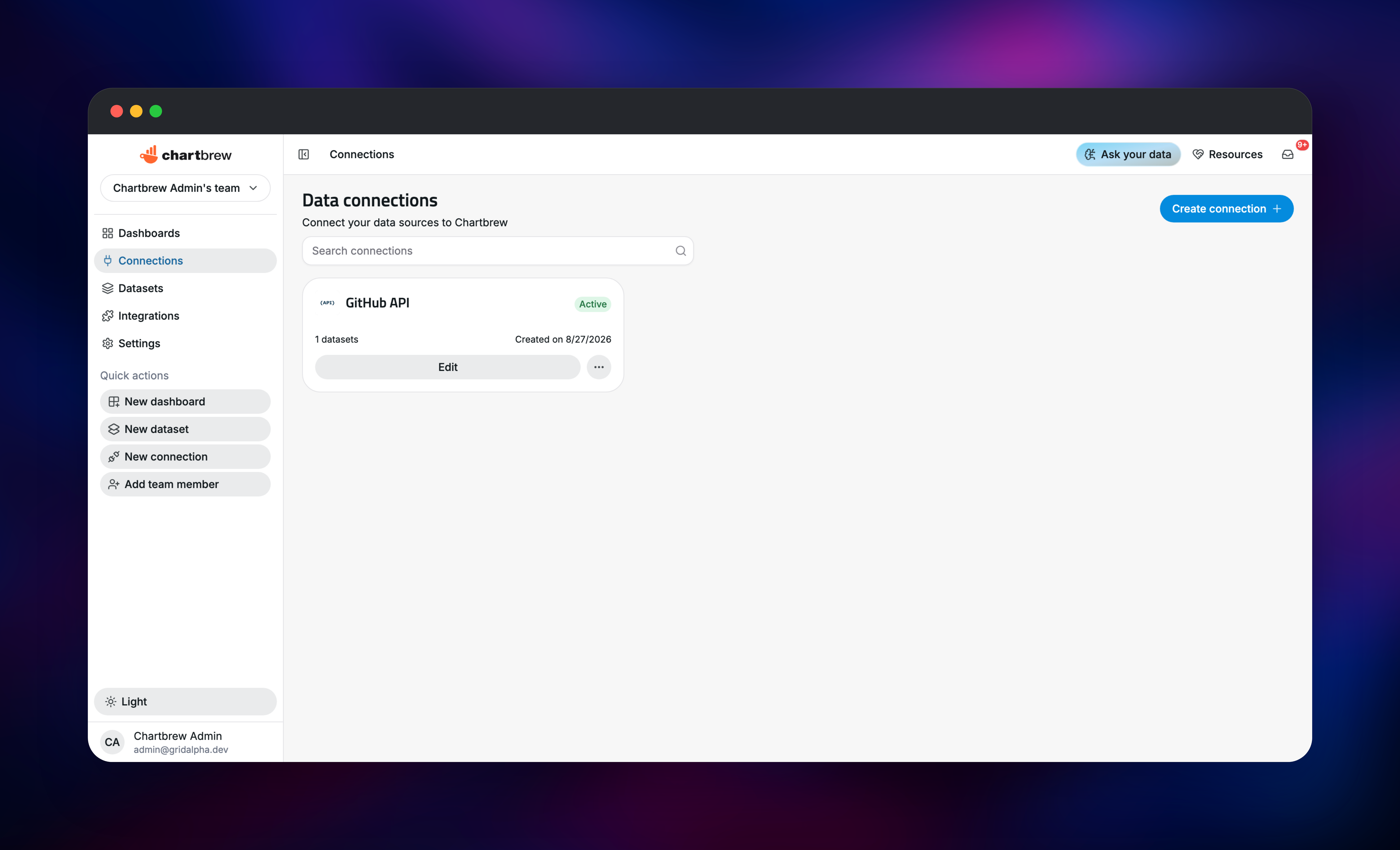Select Connections in sidebar
The height and width of the screenshot is (850, 1400).
coord(185,261)
